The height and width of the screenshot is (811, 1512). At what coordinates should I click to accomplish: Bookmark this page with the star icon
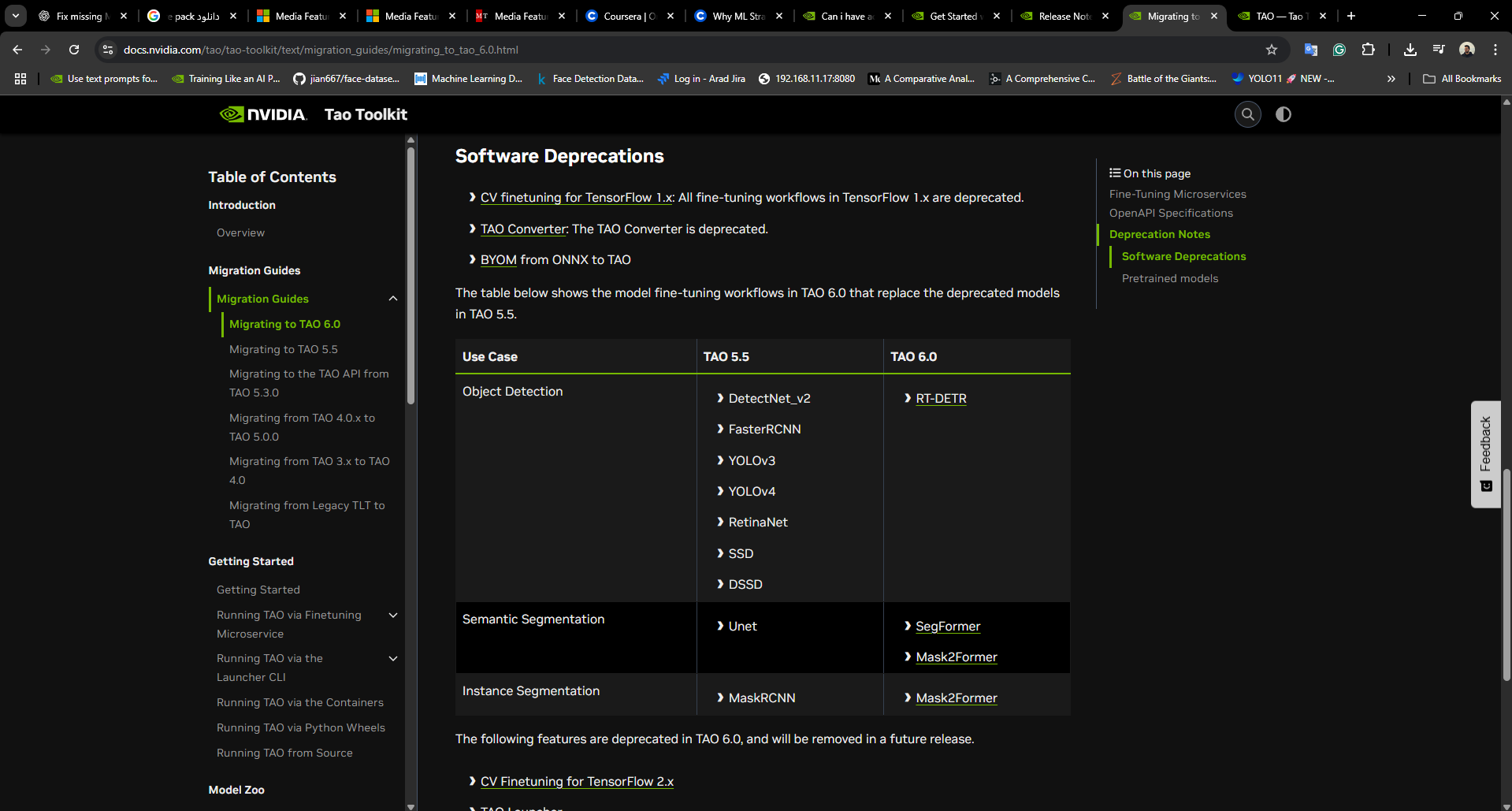coord(1272,50)
